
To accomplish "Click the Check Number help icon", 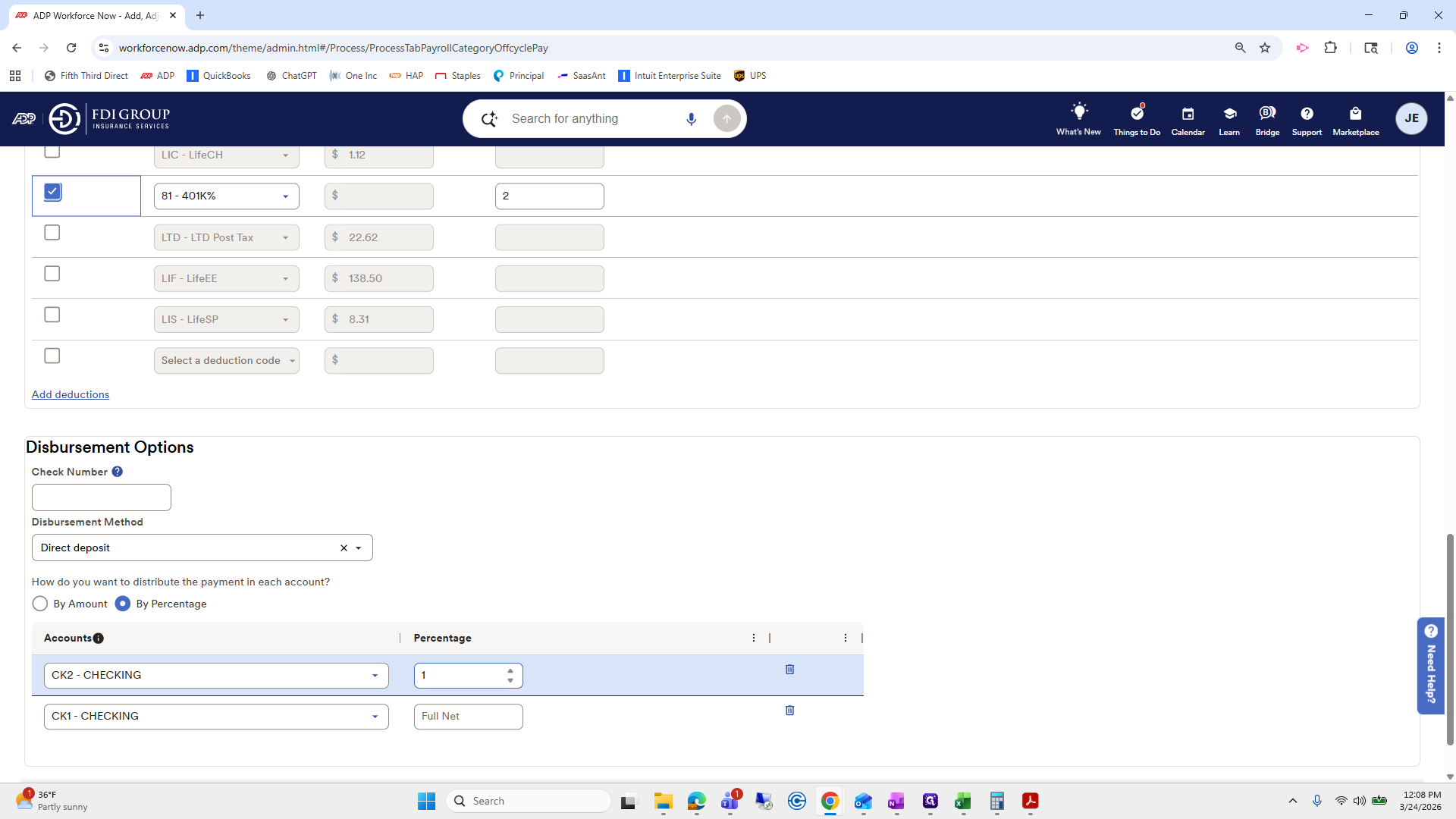I will pos(117,472).
